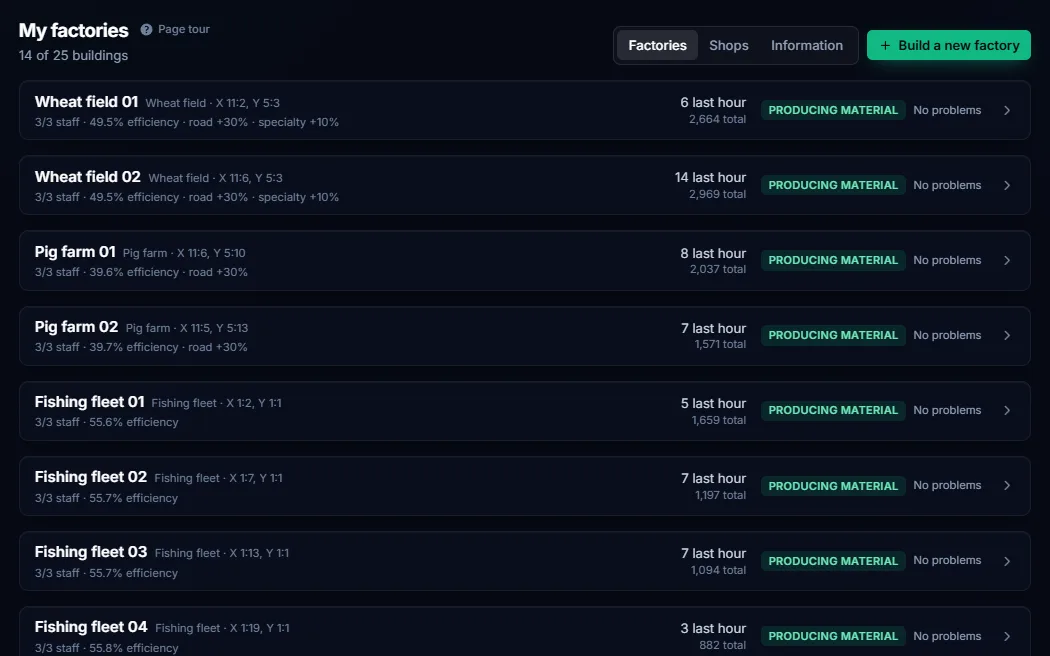This screenshot has height=656, width=1050.
Task: Click the Pig farm 01 name
Action: coord(75,252)
